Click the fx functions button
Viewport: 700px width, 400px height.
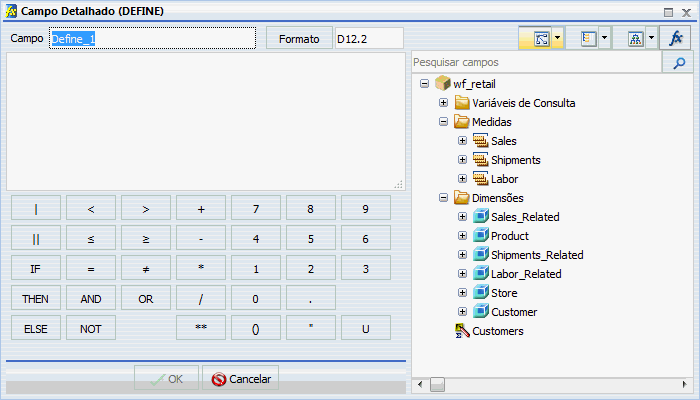[x=675, y=38]
